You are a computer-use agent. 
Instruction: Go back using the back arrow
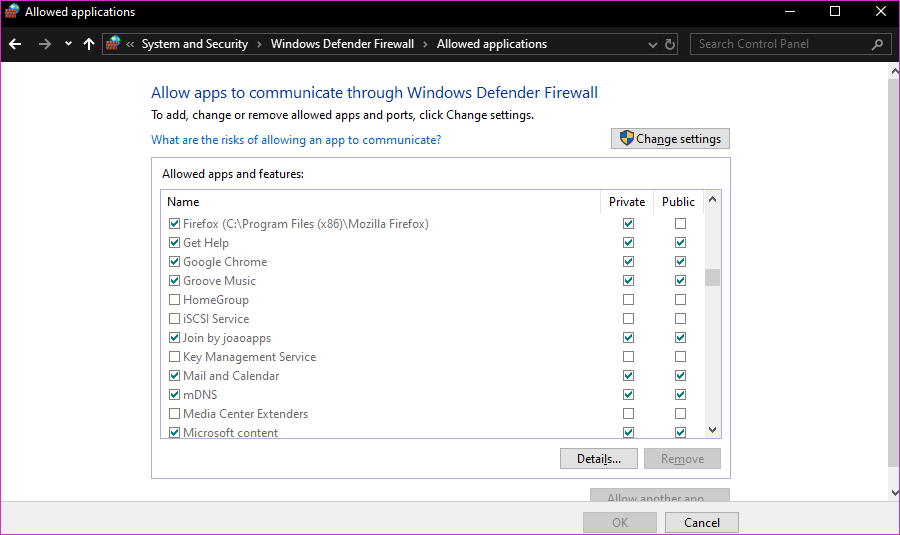(x=15, y=44)
